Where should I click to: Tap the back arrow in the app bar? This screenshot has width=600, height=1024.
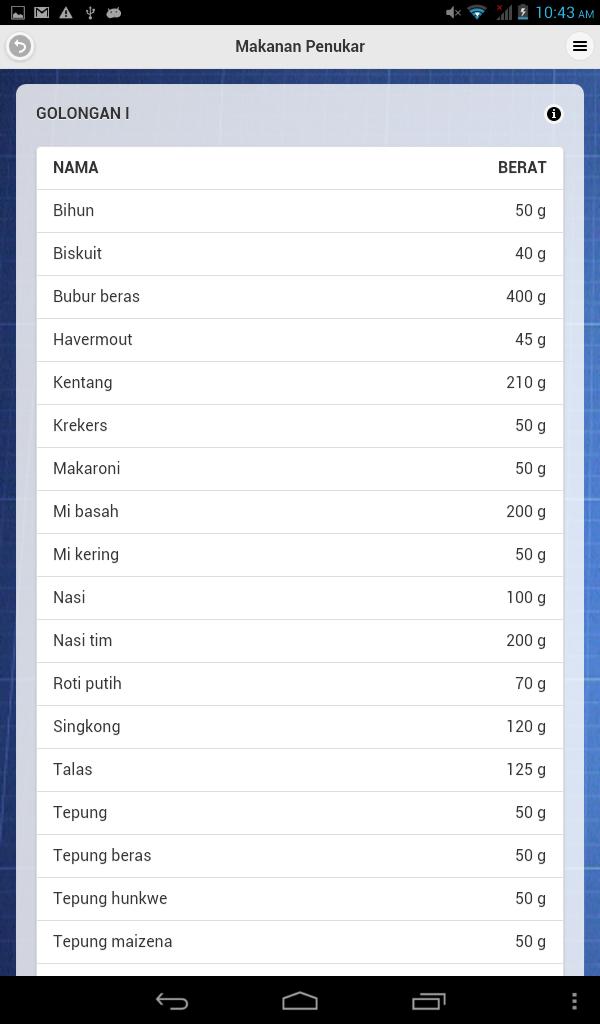pyautogui.click(x=19, y=46)
